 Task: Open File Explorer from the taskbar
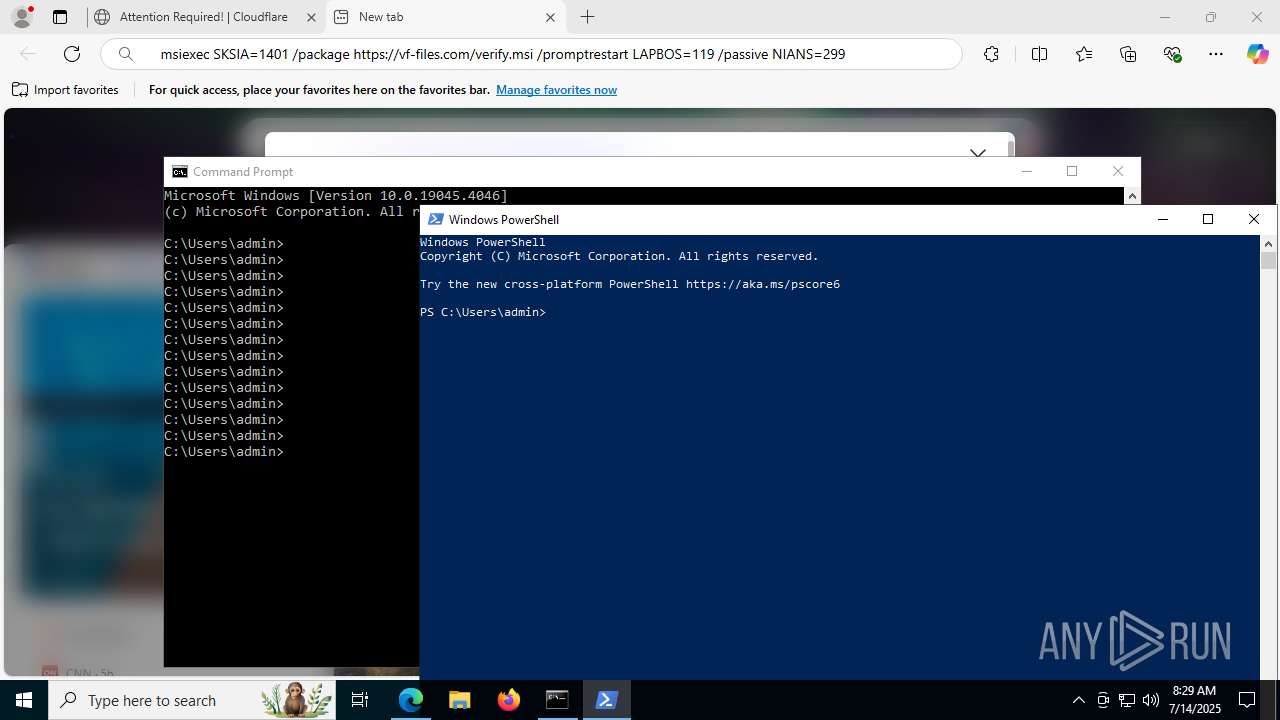pyautogui.click(x=460, y=700)
